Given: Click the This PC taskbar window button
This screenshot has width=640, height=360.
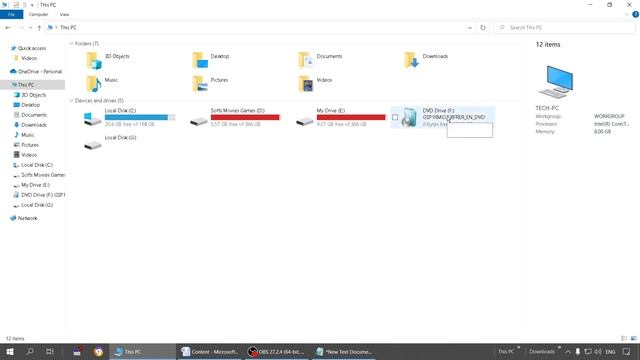Looking at the screenshot, I should (142, 351).
